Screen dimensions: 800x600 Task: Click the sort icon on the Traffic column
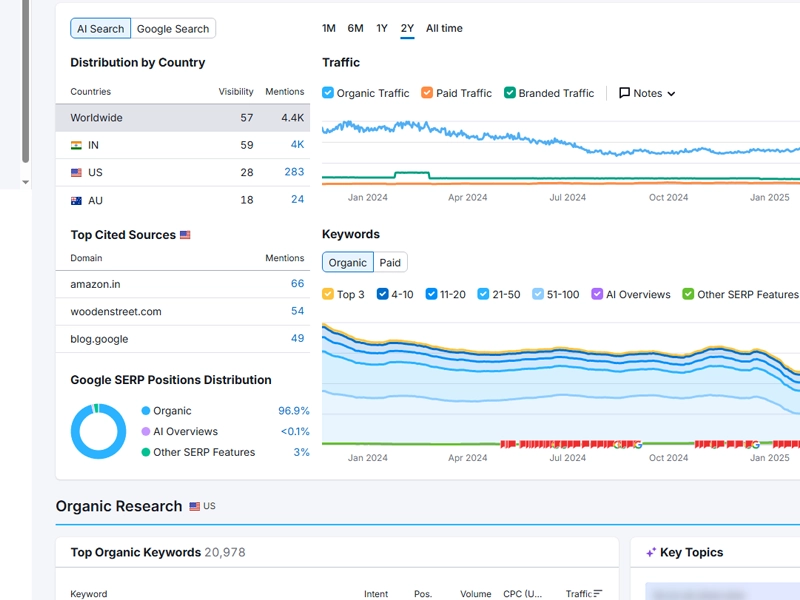click(596, 592)
